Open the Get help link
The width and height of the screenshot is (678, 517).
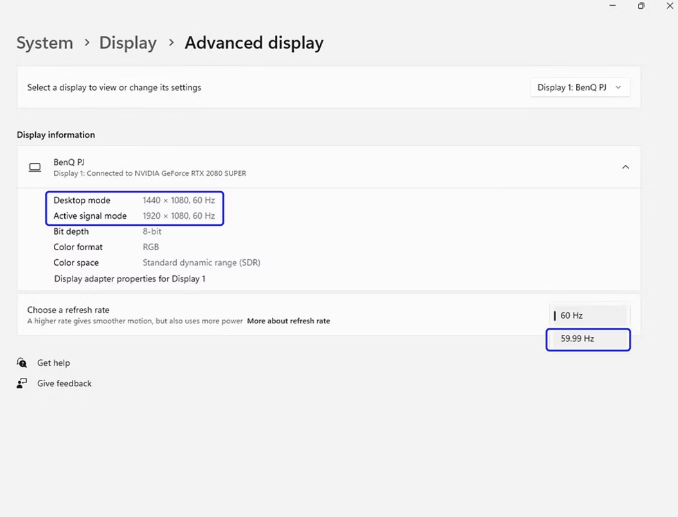coord(54,363)
